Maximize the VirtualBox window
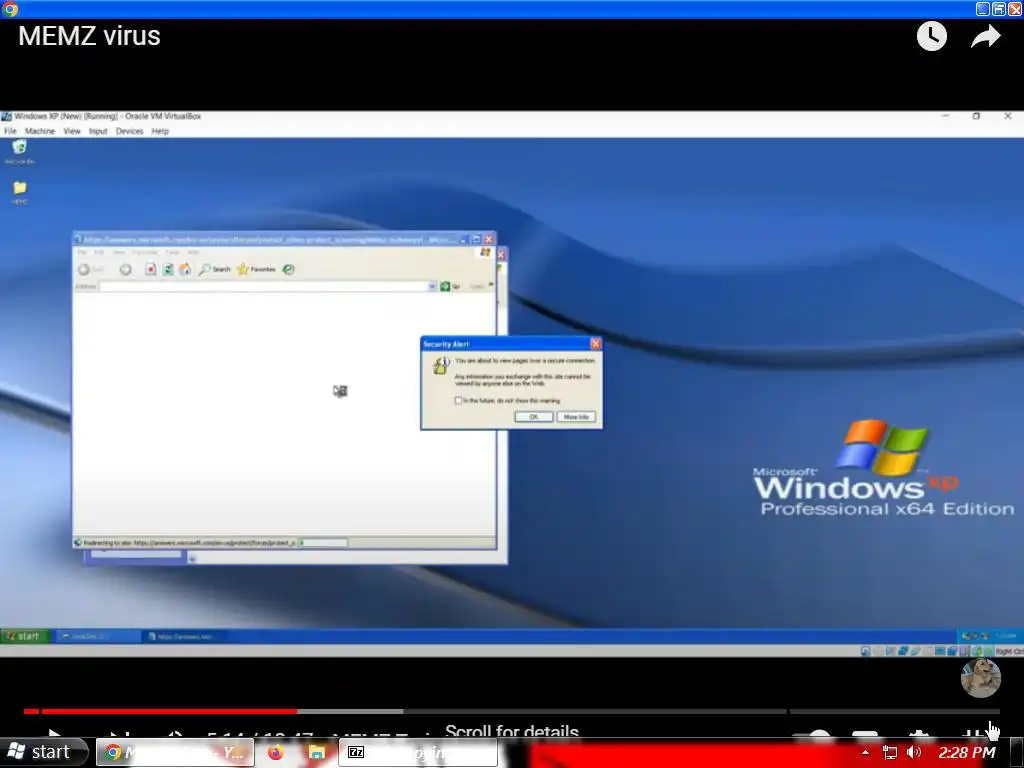1024x768 pixels. 976,116
